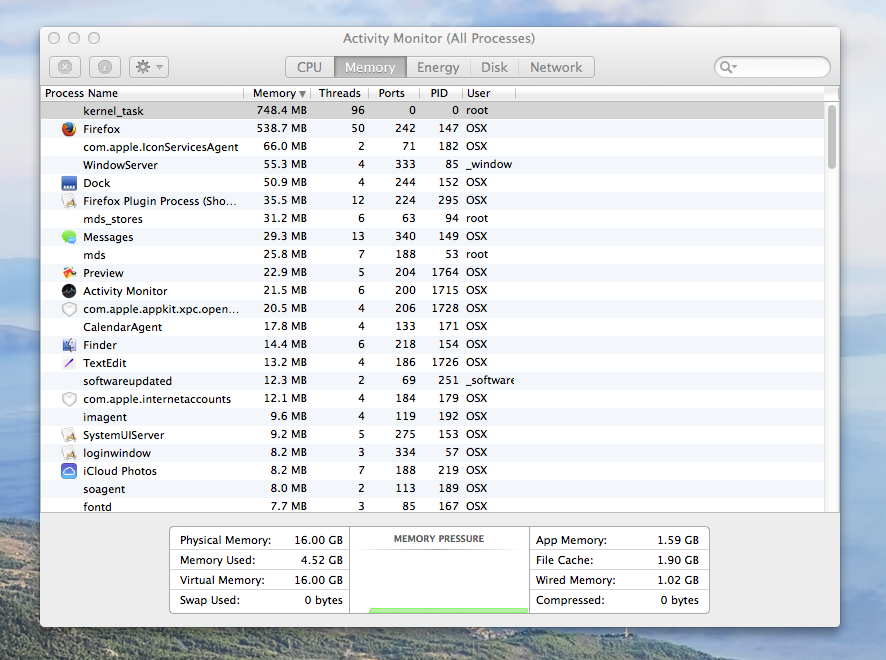Click the Compressed 0 bytes value
This screenshot has width=886, height=660.
pyautogui.click(x=680, y=600)
